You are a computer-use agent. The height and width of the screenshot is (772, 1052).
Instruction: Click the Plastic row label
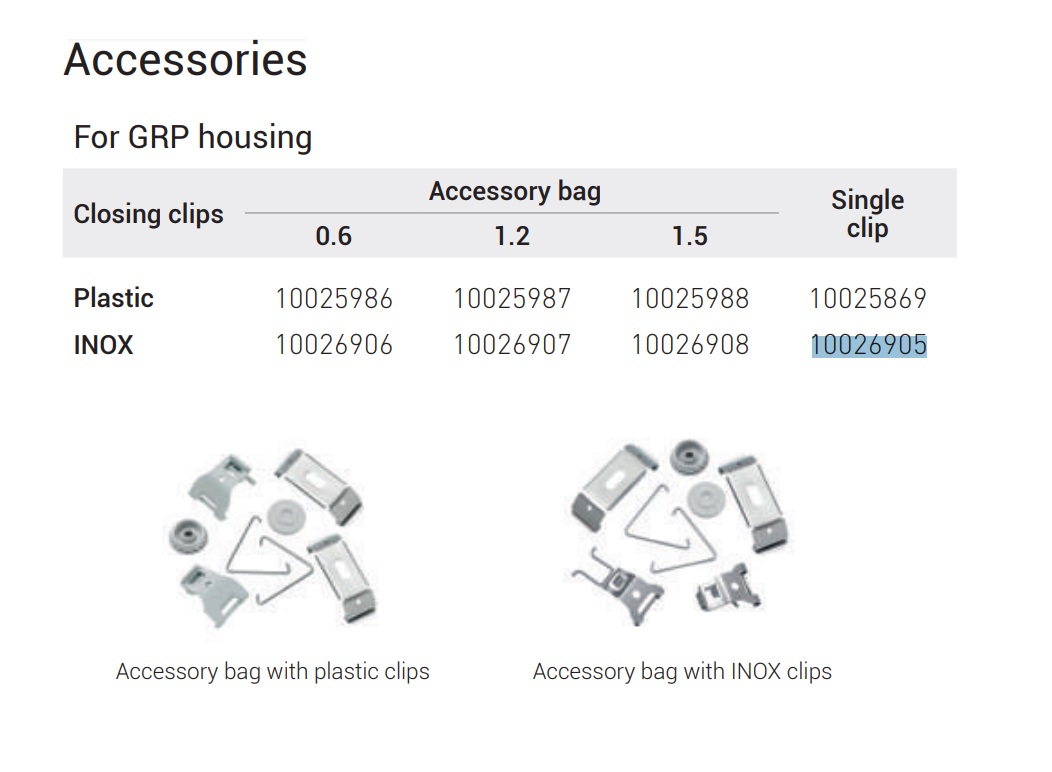(114, 298)
